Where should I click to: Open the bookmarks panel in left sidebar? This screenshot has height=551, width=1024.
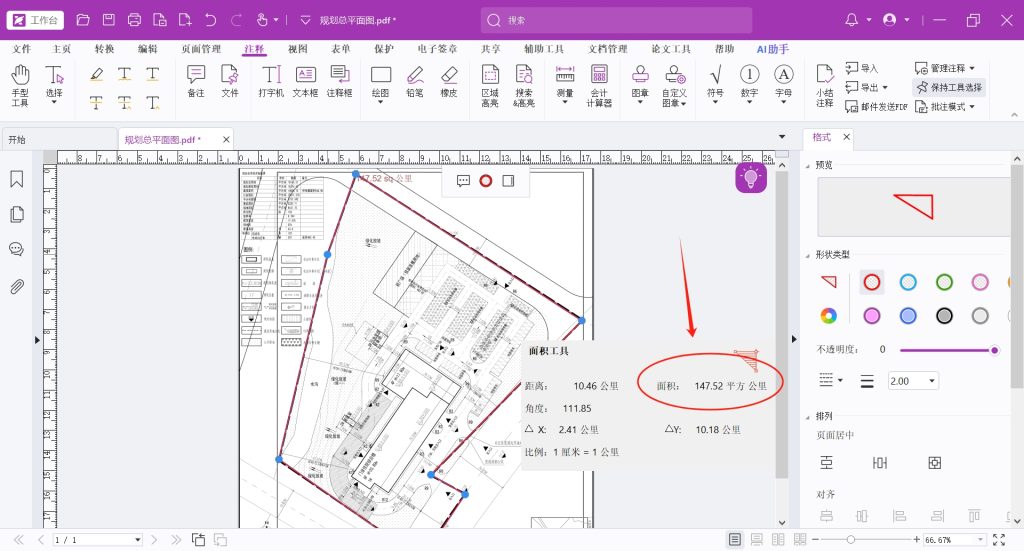[17, 179]
